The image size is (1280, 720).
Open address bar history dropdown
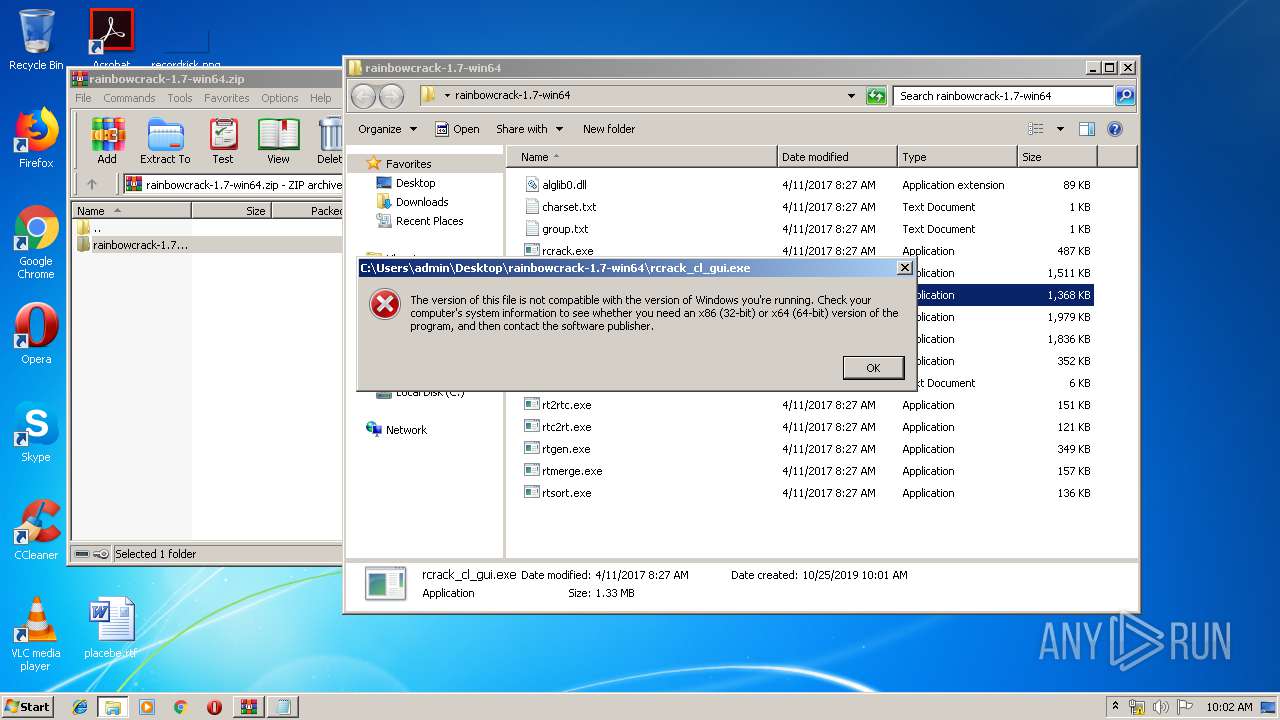click(851, 96)
